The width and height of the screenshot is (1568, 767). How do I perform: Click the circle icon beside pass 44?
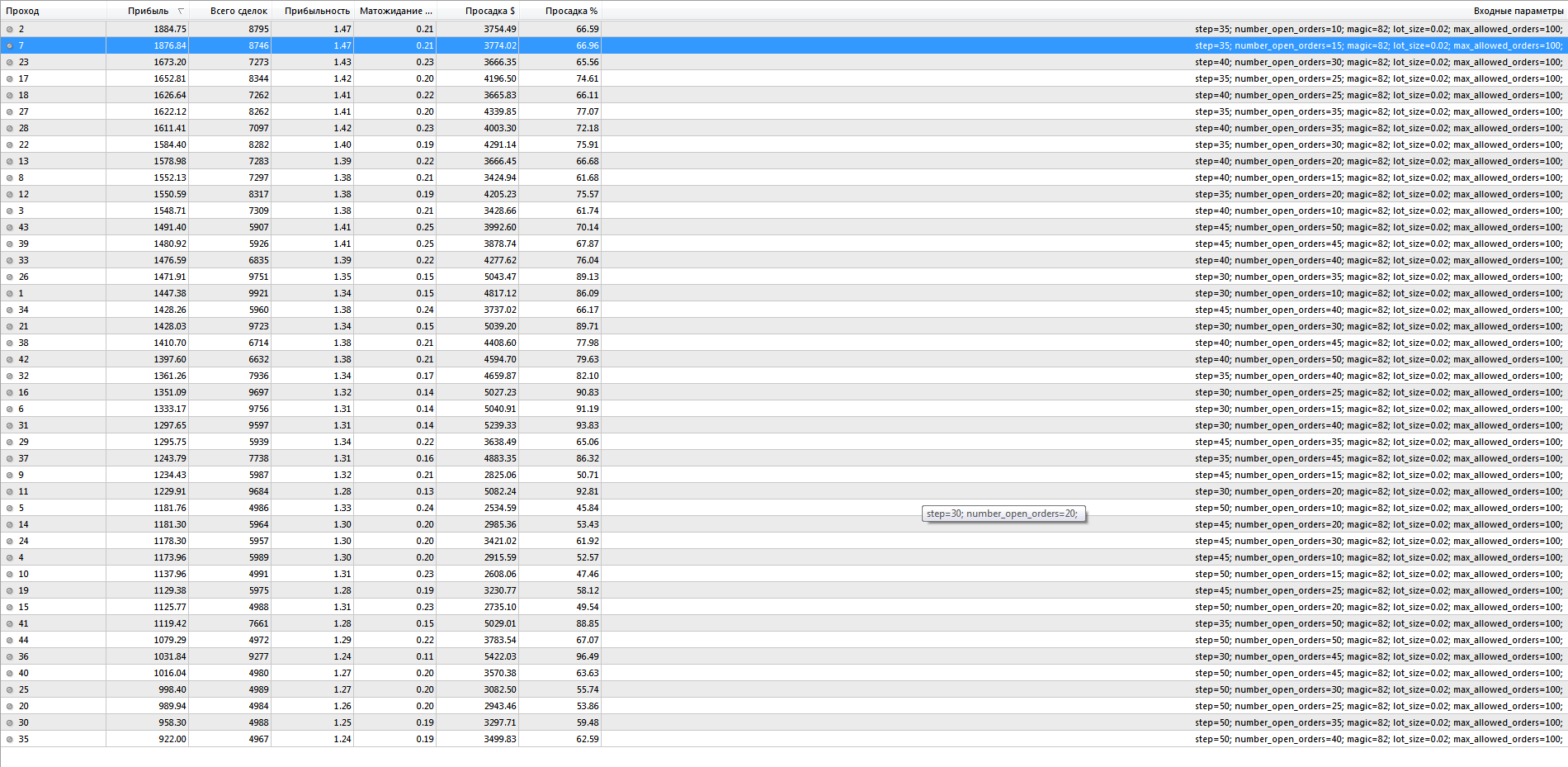pyautogui.click(x=10, y=640)
